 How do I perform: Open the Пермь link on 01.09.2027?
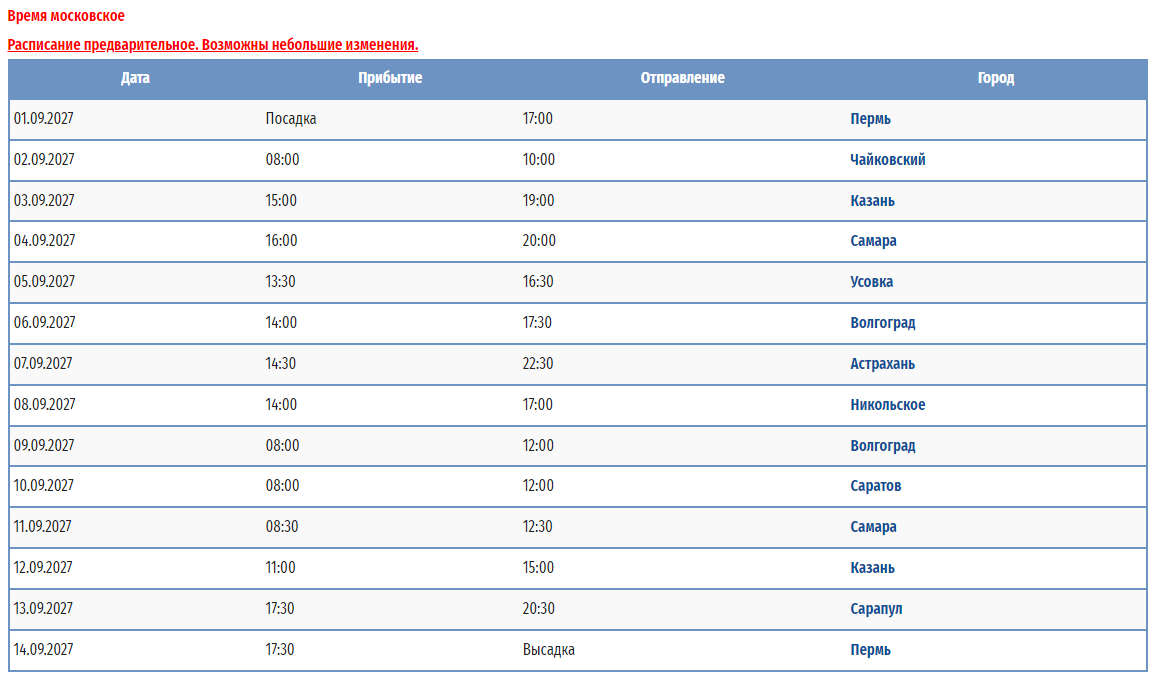click(x=870, y=119)
